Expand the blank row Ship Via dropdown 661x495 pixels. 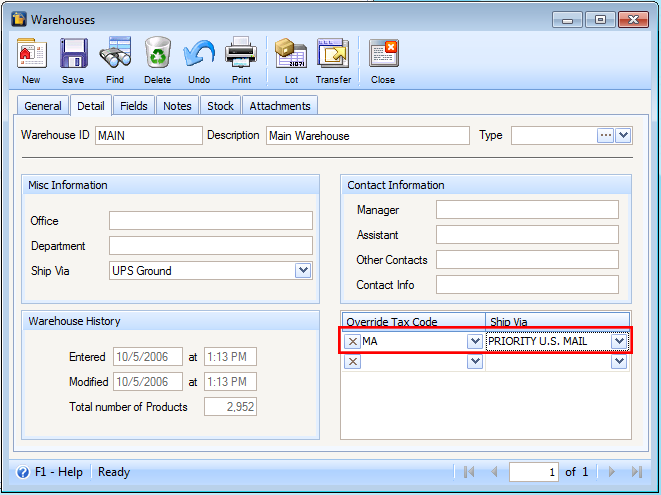point(619,361)
